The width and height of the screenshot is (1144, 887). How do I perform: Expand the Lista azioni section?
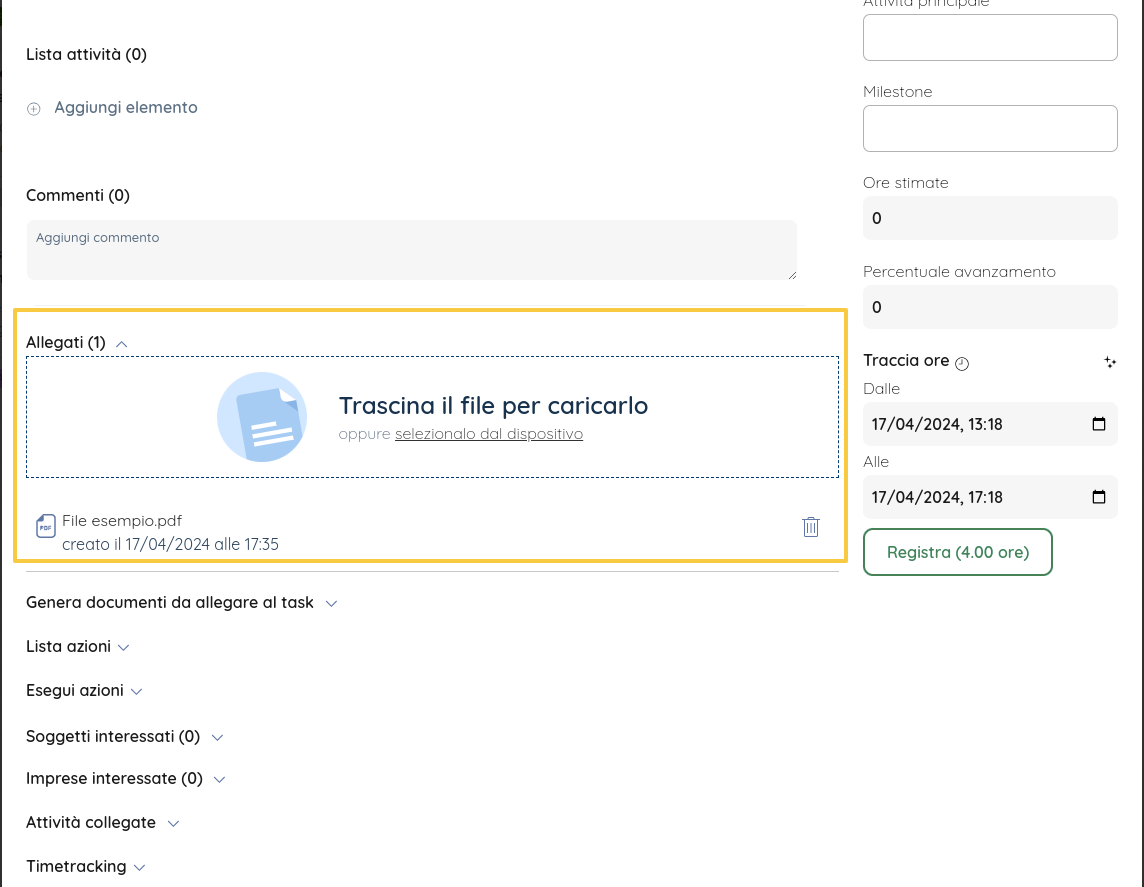(124, 648)
